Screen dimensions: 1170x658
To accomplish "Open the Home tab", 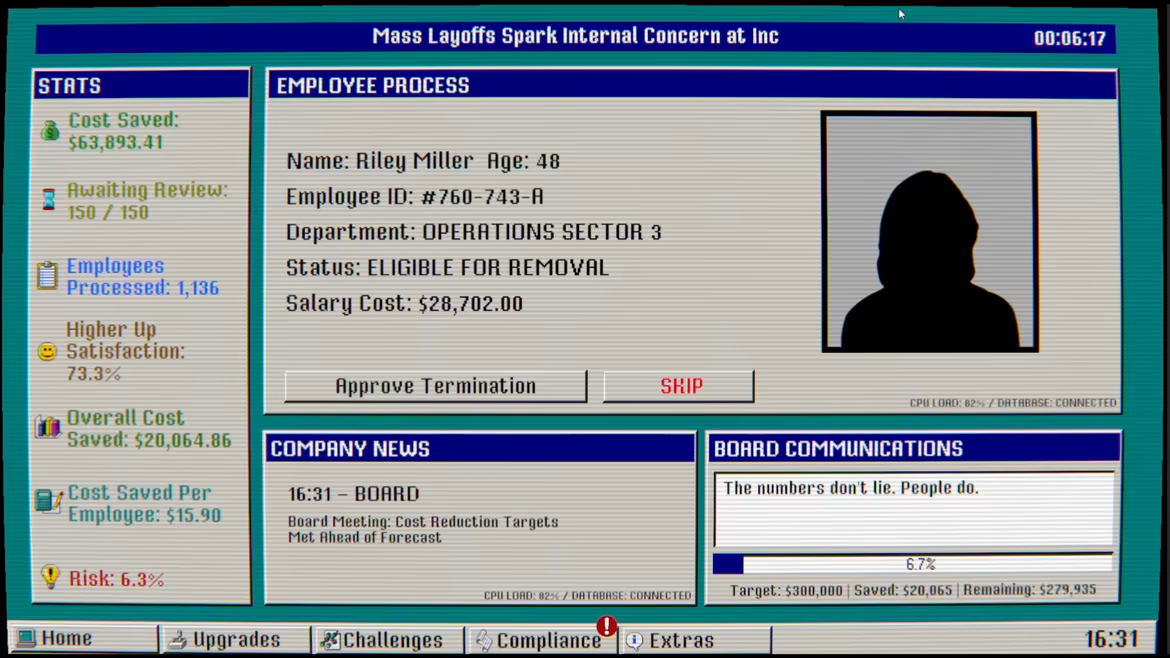I will point(84,639).
